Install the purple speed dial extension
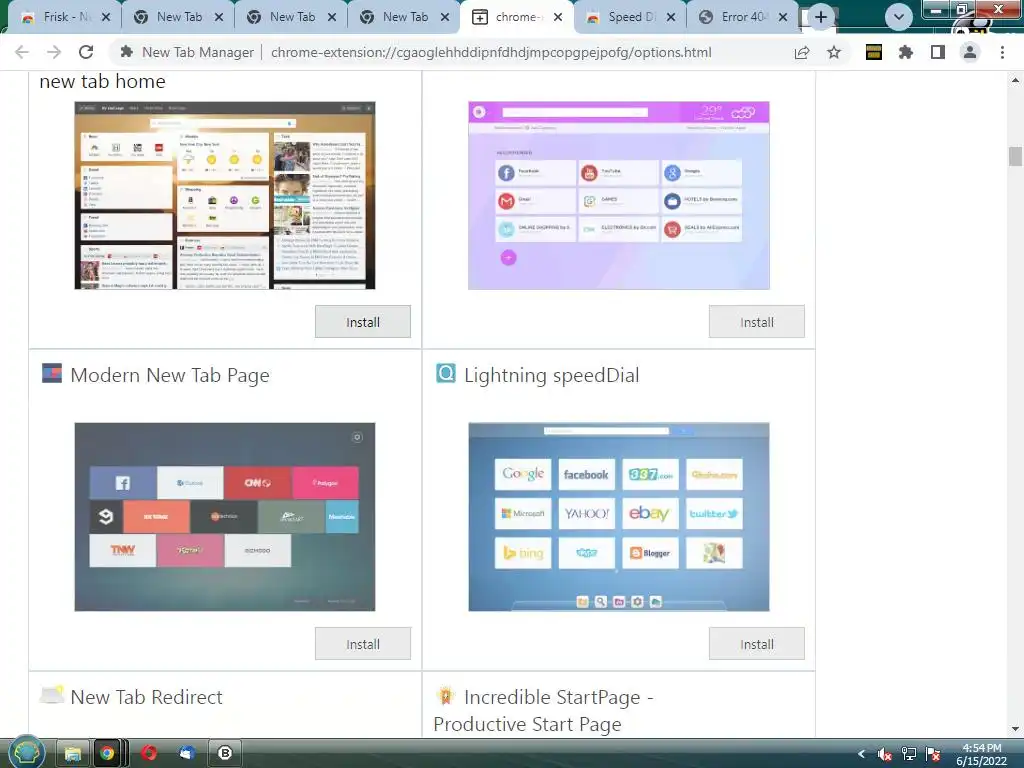This screenshot has width=1024, height=768. (x=756, y=322)
